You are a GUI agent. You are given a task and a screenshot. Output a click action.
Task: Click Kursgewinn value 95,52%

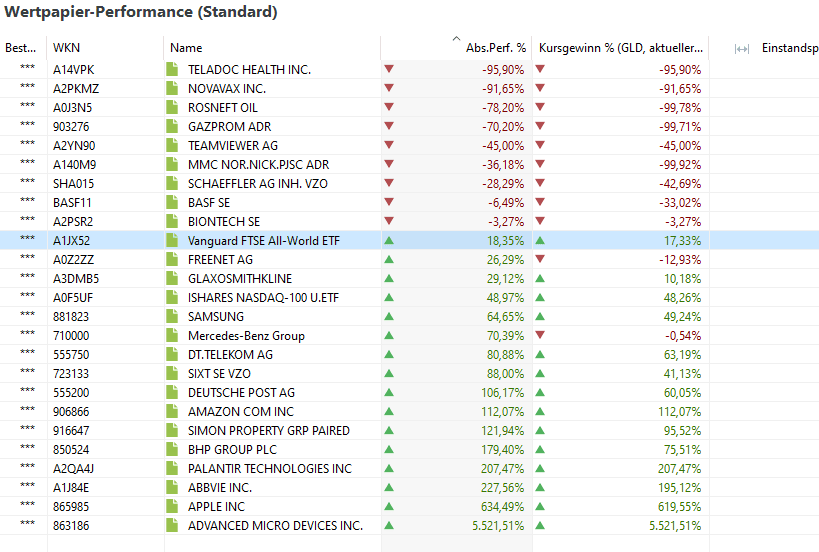683,431
